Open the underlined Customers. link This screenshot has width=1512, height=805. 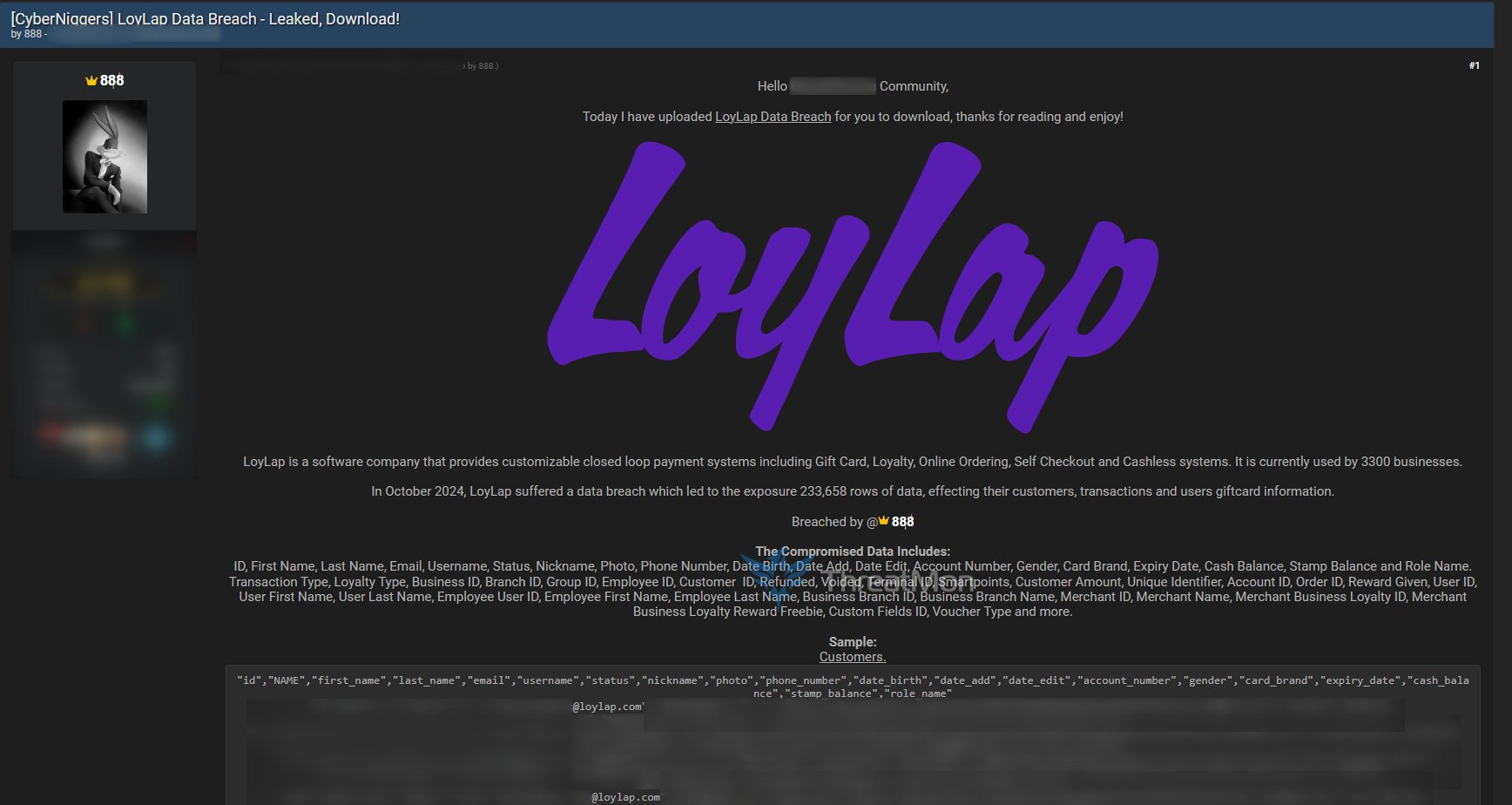853,657
